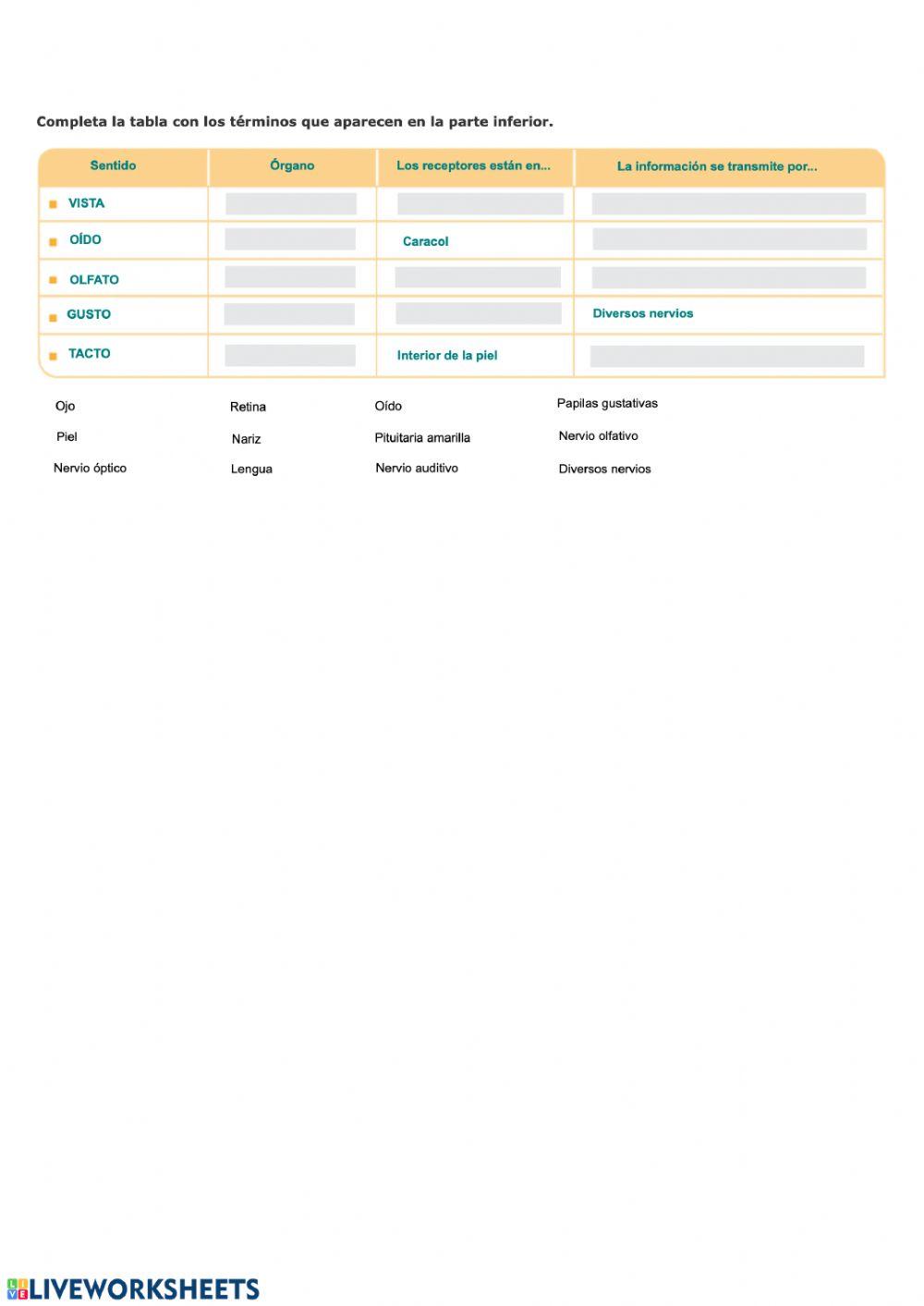Image resolution: width=924 pixels, height=1306 pixels.
Task: Click the term 'Nervio olfativo'
Action: coord(598,436)
